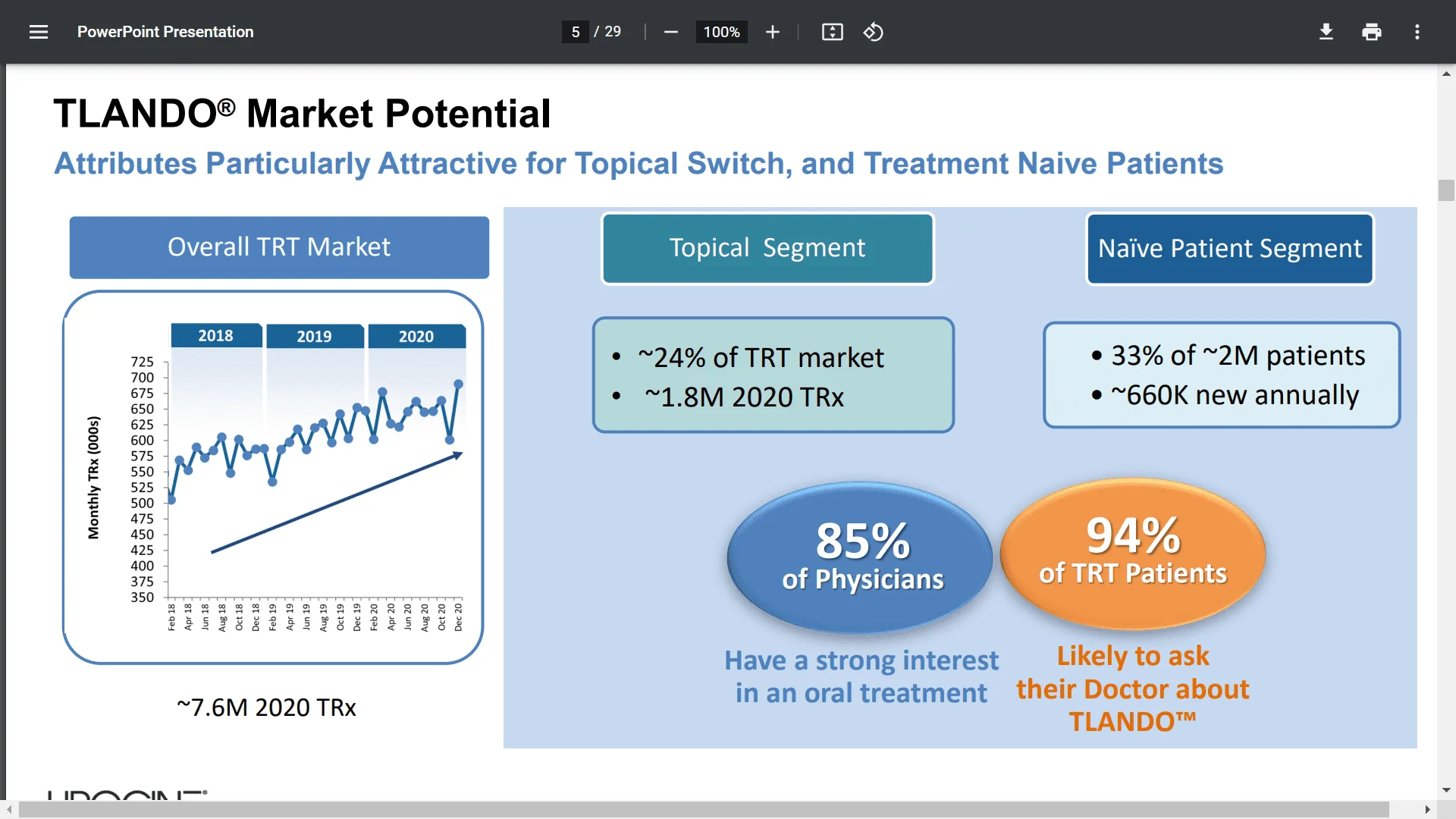Screen dimensions: 1456x819
Task: Click the Monthly TRx (000s) axis label
Action: tap(93, 478)
